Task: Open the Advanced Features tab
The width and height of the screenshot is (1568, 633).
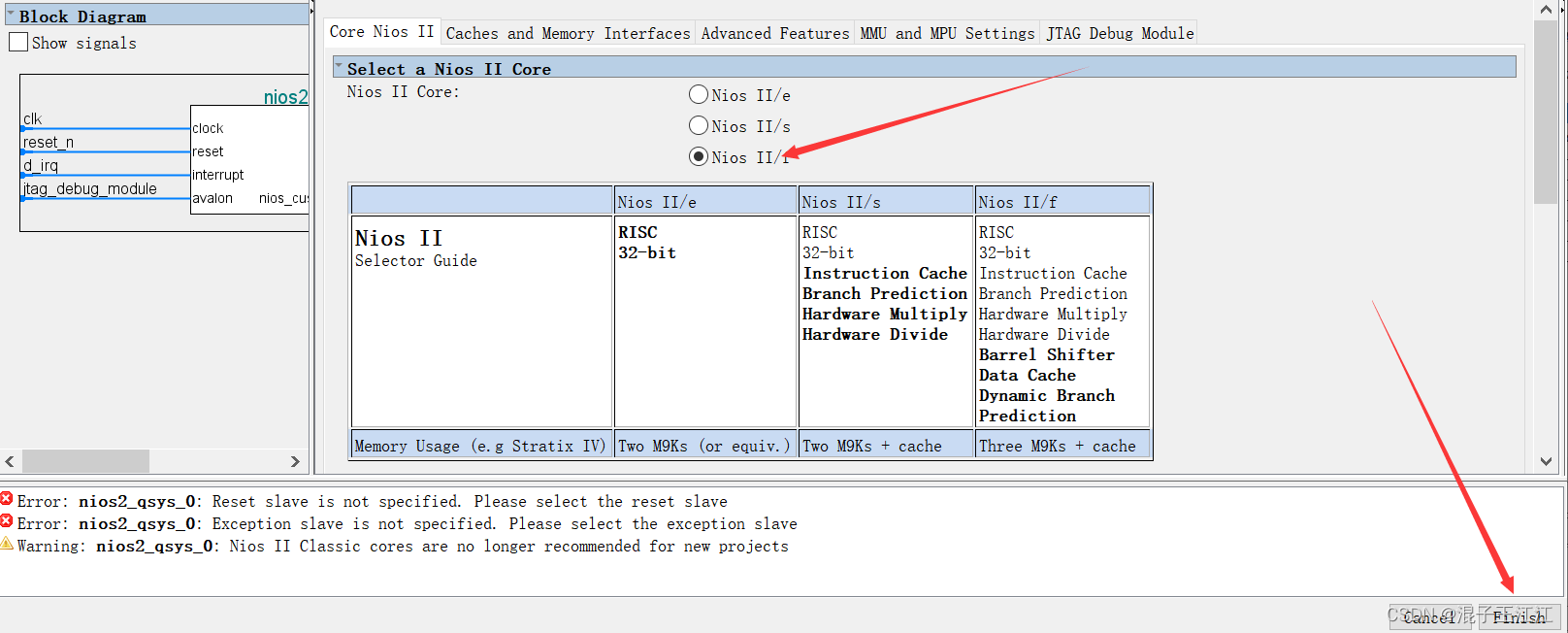Action: pyautogui.click(x=774, y=33)
